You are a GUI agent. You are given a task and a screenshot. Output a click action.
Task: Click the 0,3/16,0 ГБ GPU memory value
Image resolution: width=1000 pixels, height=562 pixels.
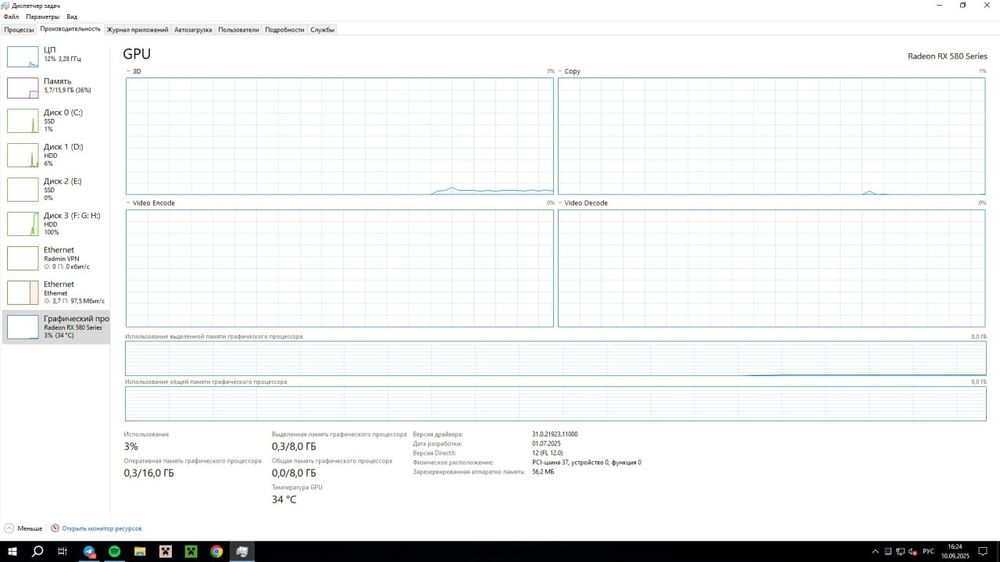click(149, 473)
